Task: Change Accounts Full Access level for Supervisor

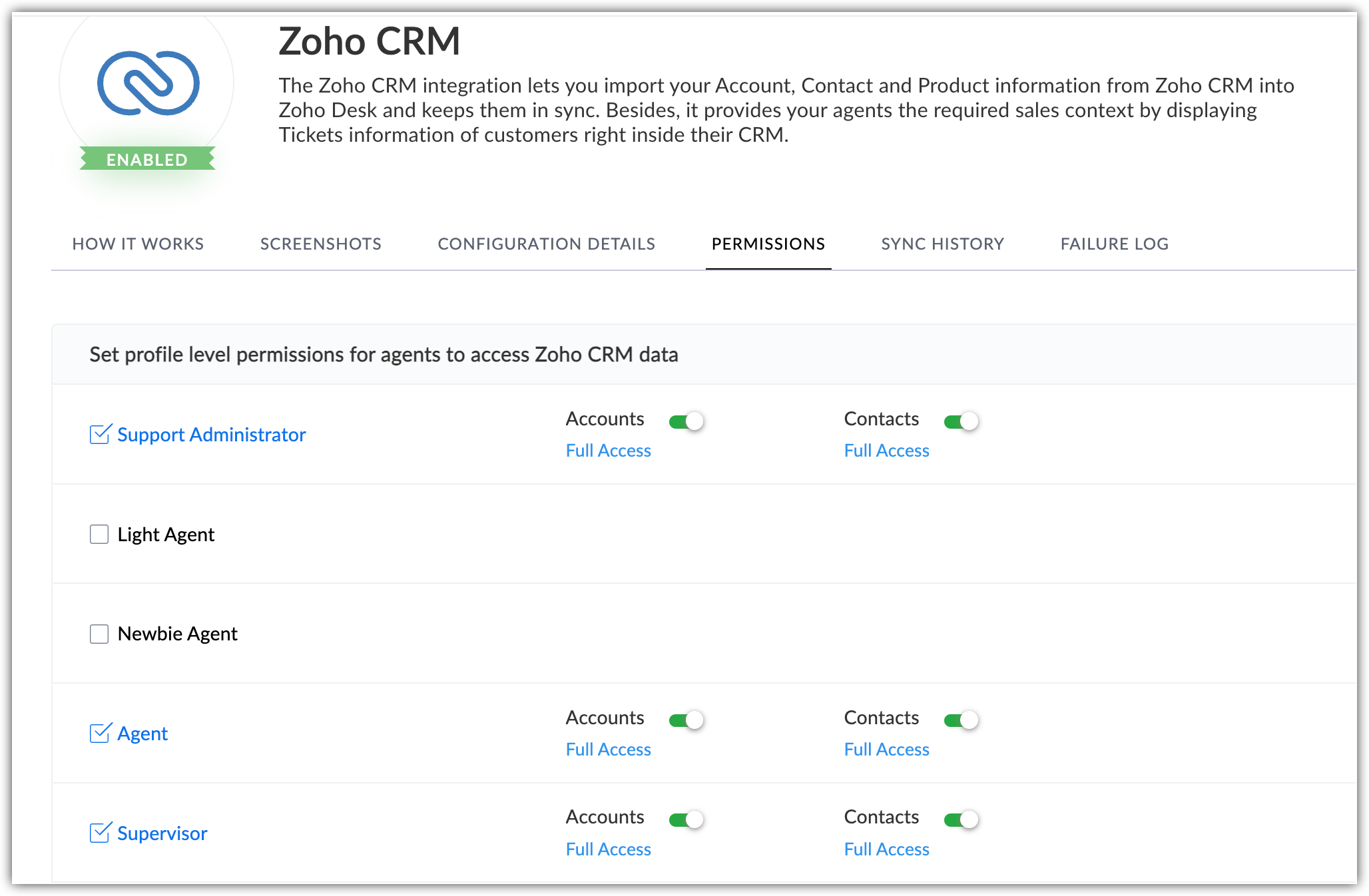Action: point(609,849)
